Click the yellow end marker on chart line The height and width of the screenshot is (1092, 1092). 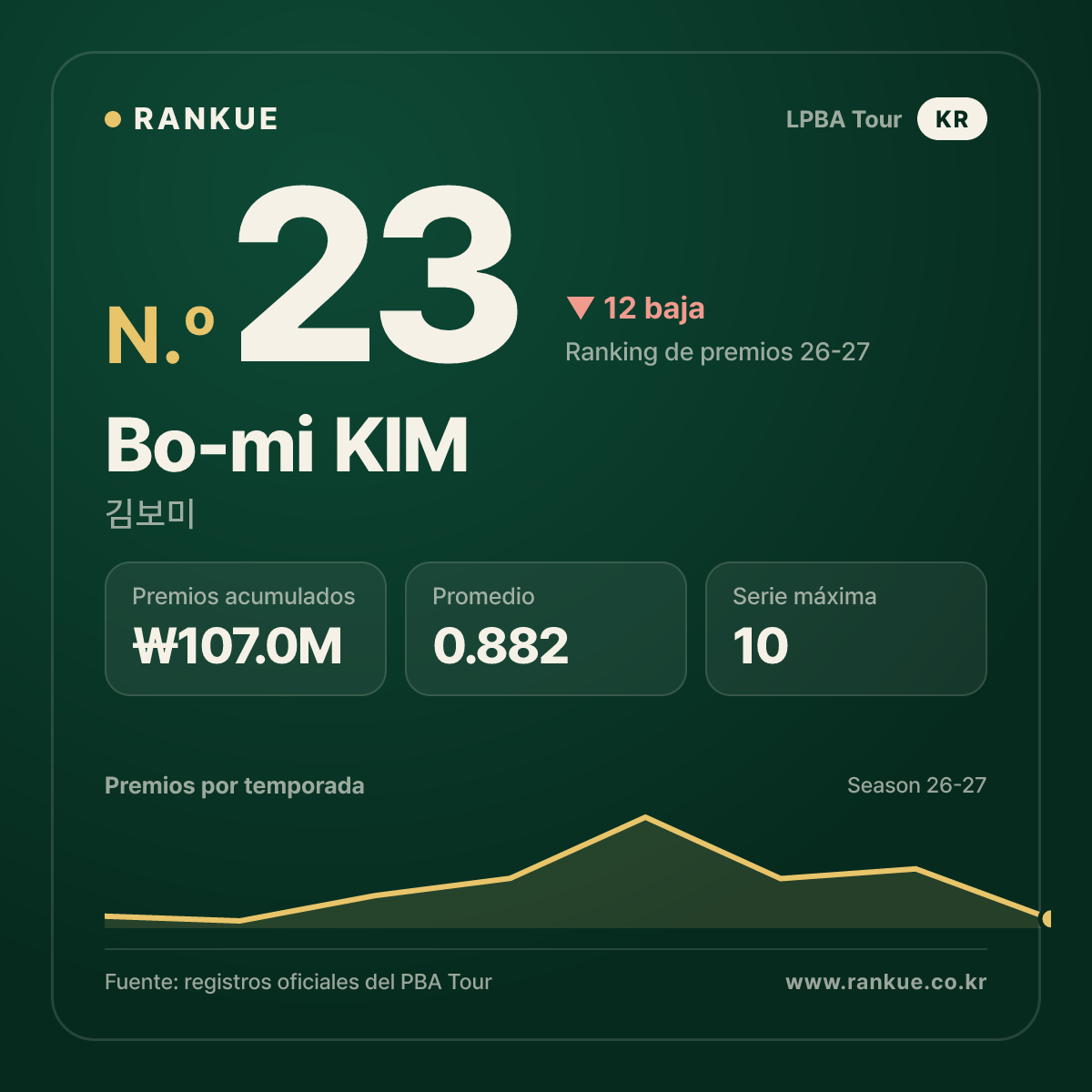point(1046,919)
